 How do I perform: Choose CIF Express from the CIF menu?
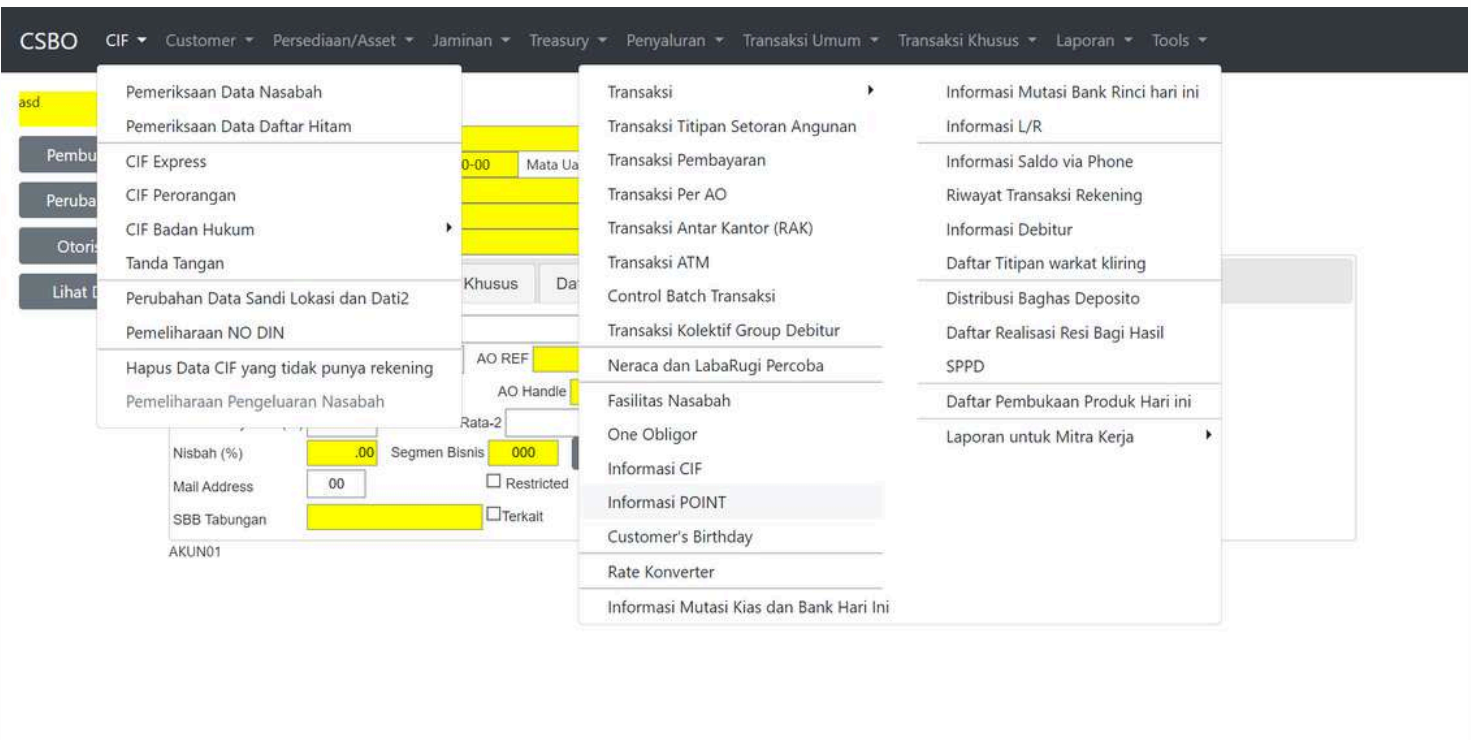coord(166,161)
